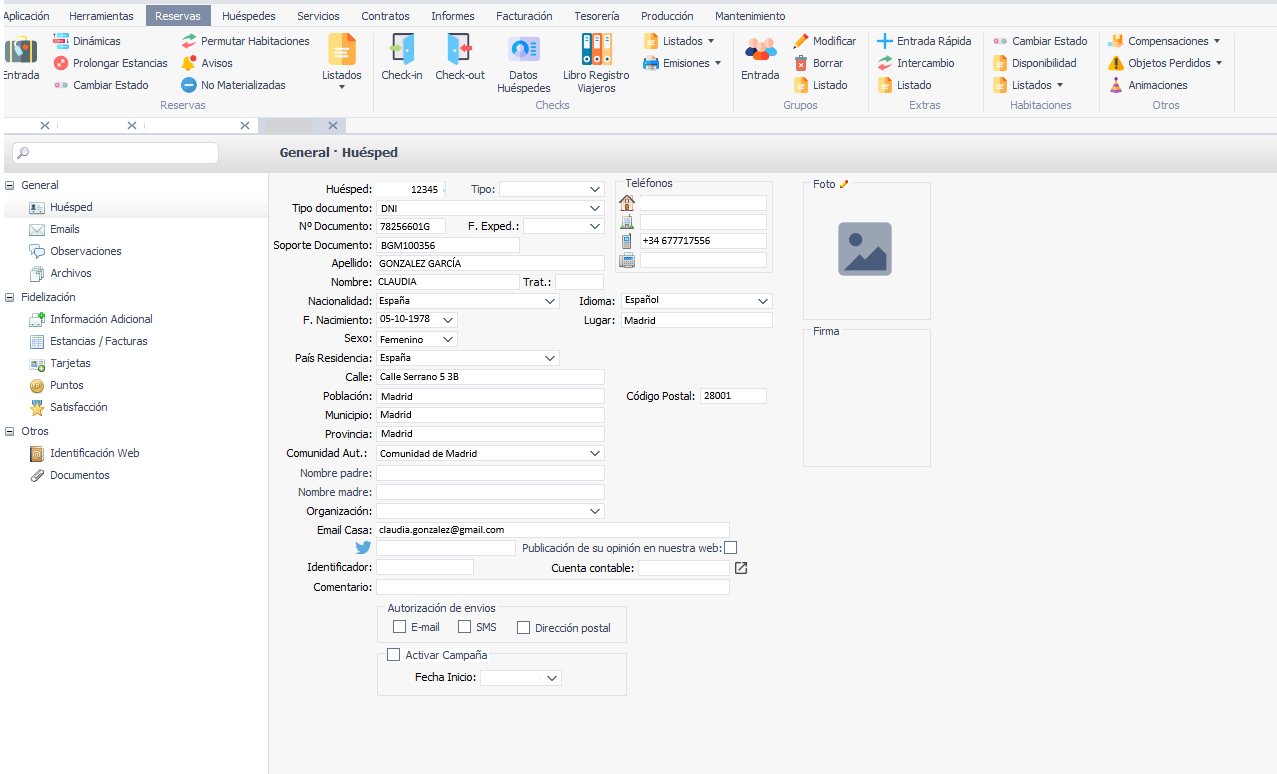Click the Foto placeholder image

[x=865, y=249]
